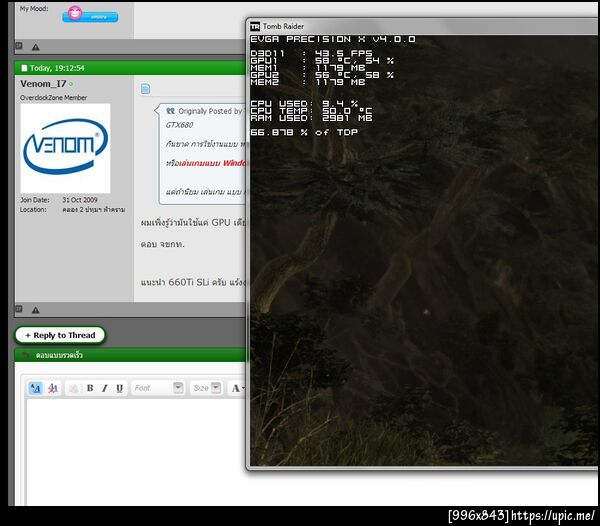Click the Tomb Raider window title text
This screenshot has height=526, width=600.
[283, 26]
